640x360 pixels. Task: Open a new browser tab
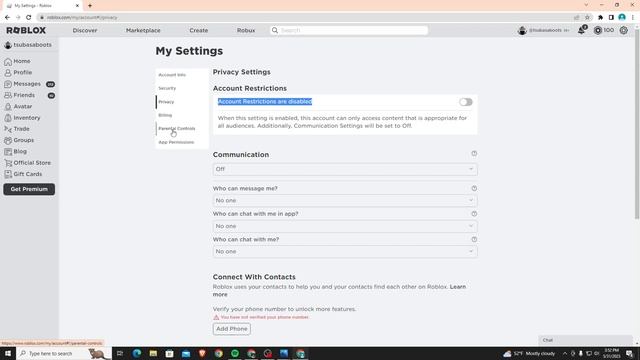click(90, 6)
